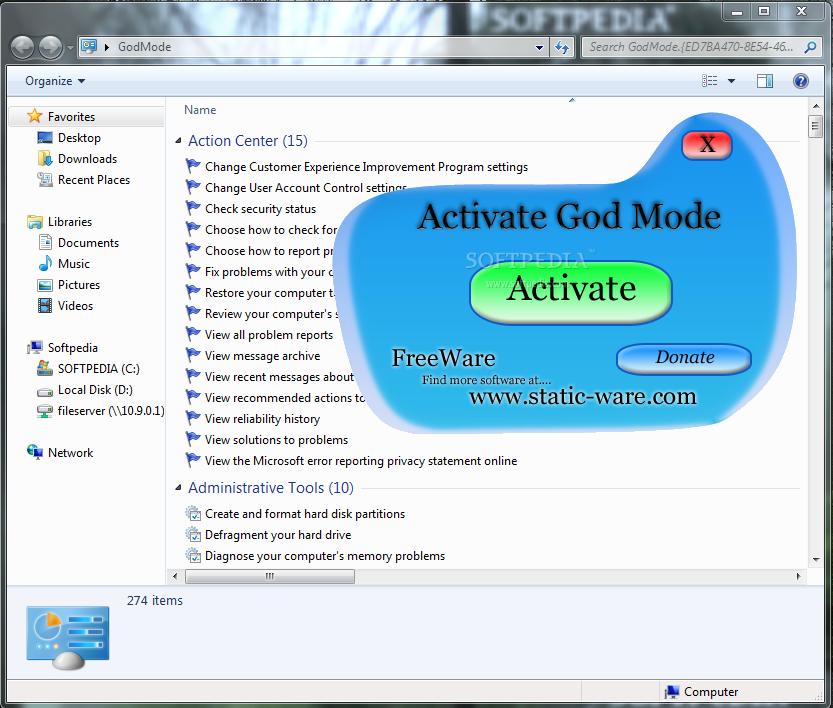Image resolution: width=833 pixels, height=708 pixels.
Task: Open Downloads in Favorites
Action: click(87, 159)
